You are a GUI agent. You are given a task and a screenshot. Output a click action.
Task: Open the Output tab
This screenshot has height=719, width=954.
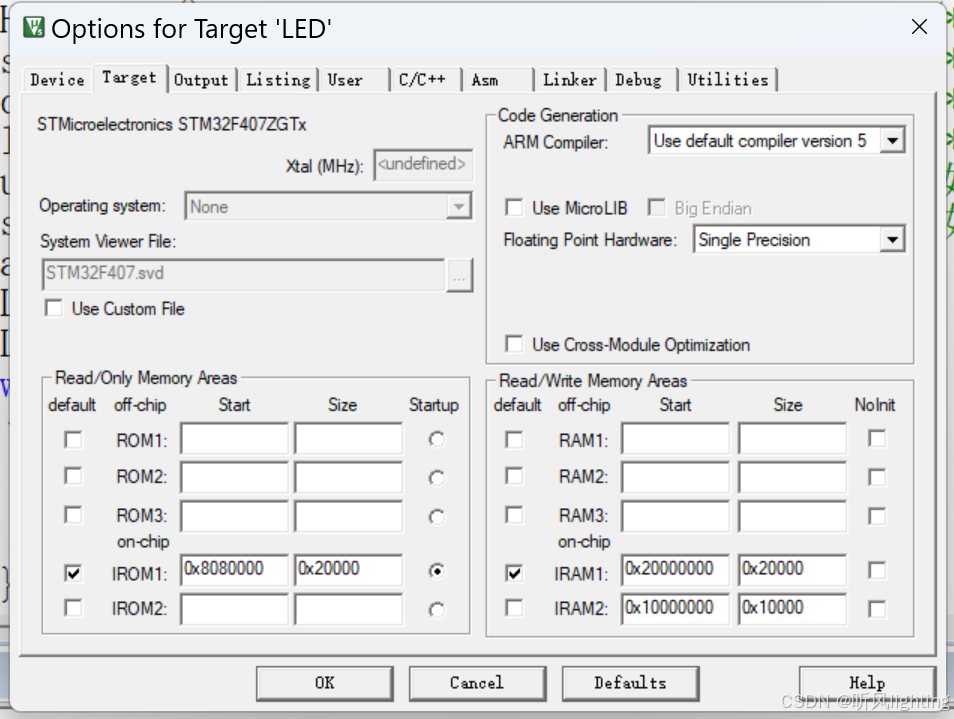pyautogui.click(x=201, y=80)
